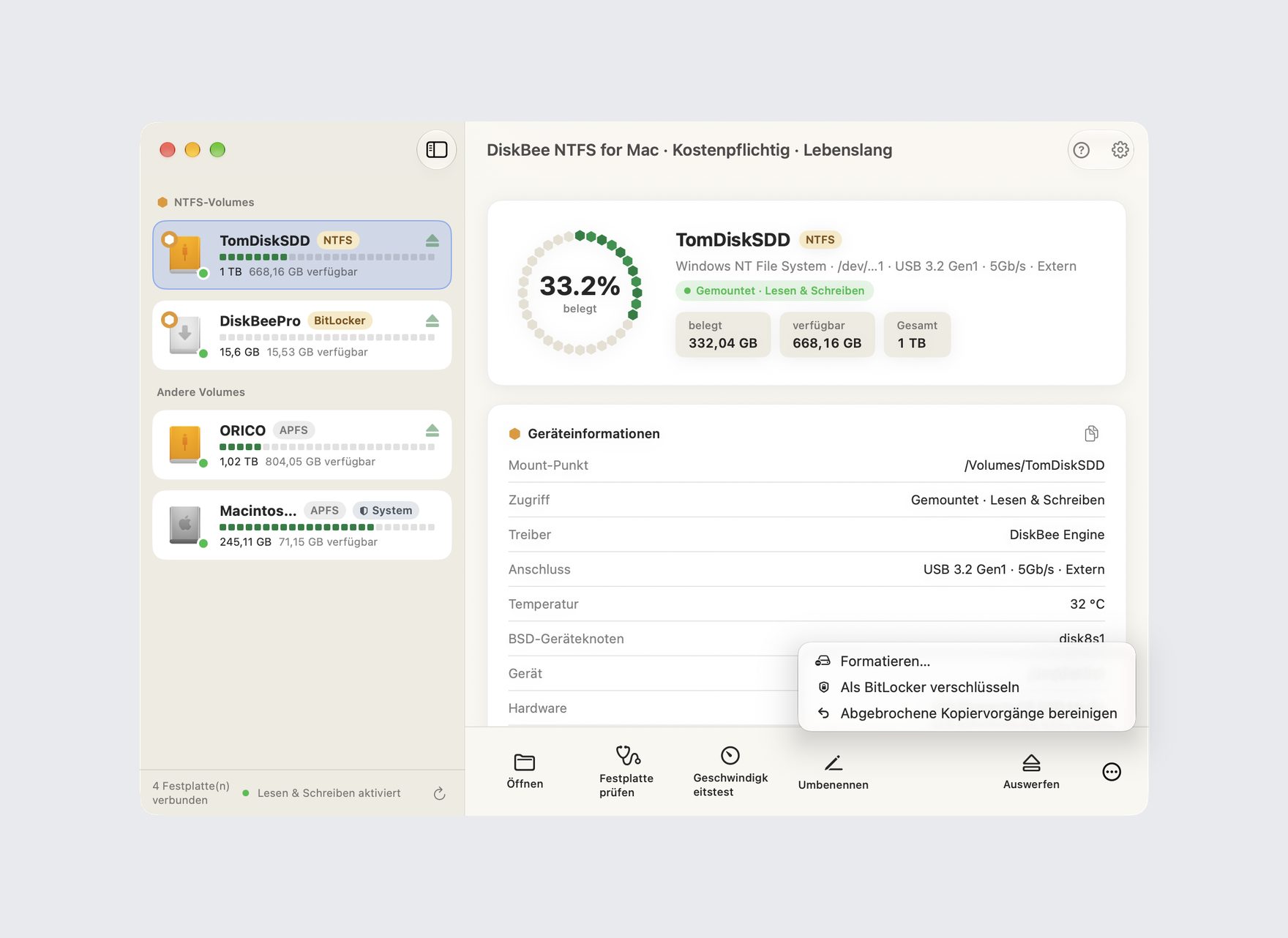Click the ORICO orange drive icon
The image size is (1288, 938).
click(x=185, y=445)
